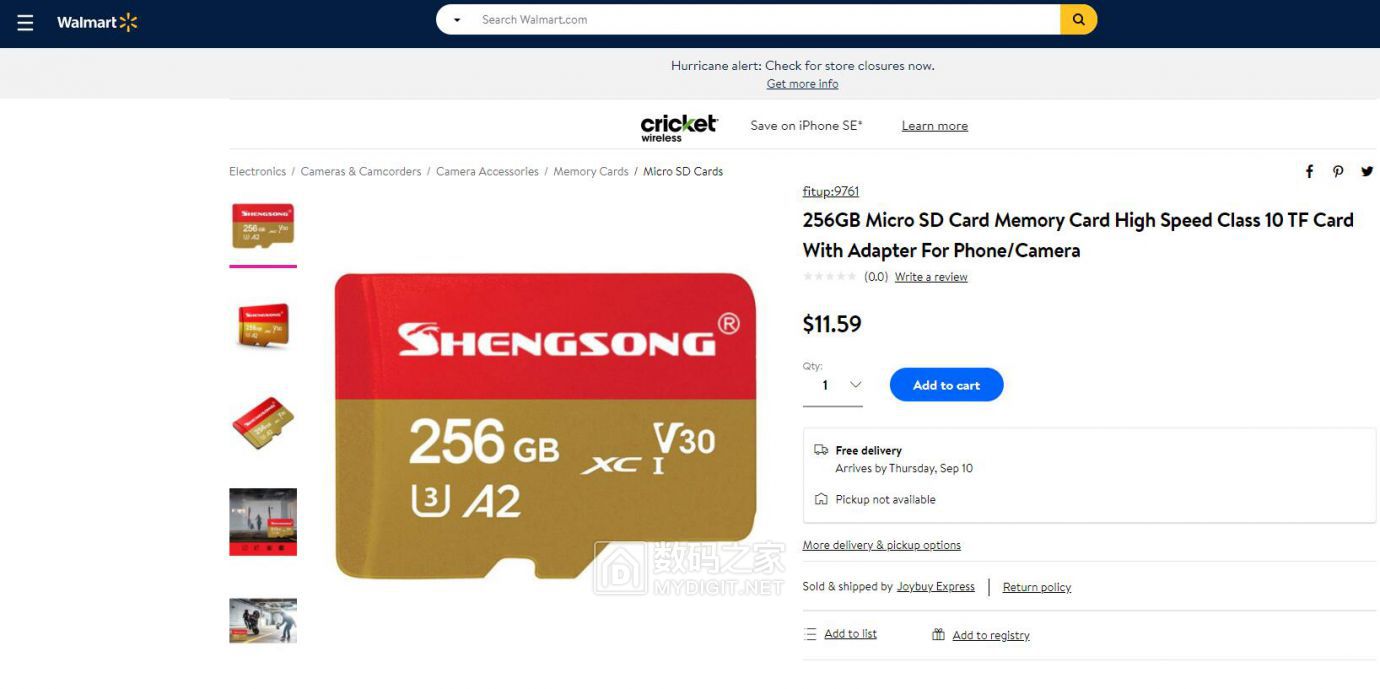Go to Cameras & Camcorders breadcrumb
Image resolution: width=1380 pixels, height=689 pixels.
point(361,172)
